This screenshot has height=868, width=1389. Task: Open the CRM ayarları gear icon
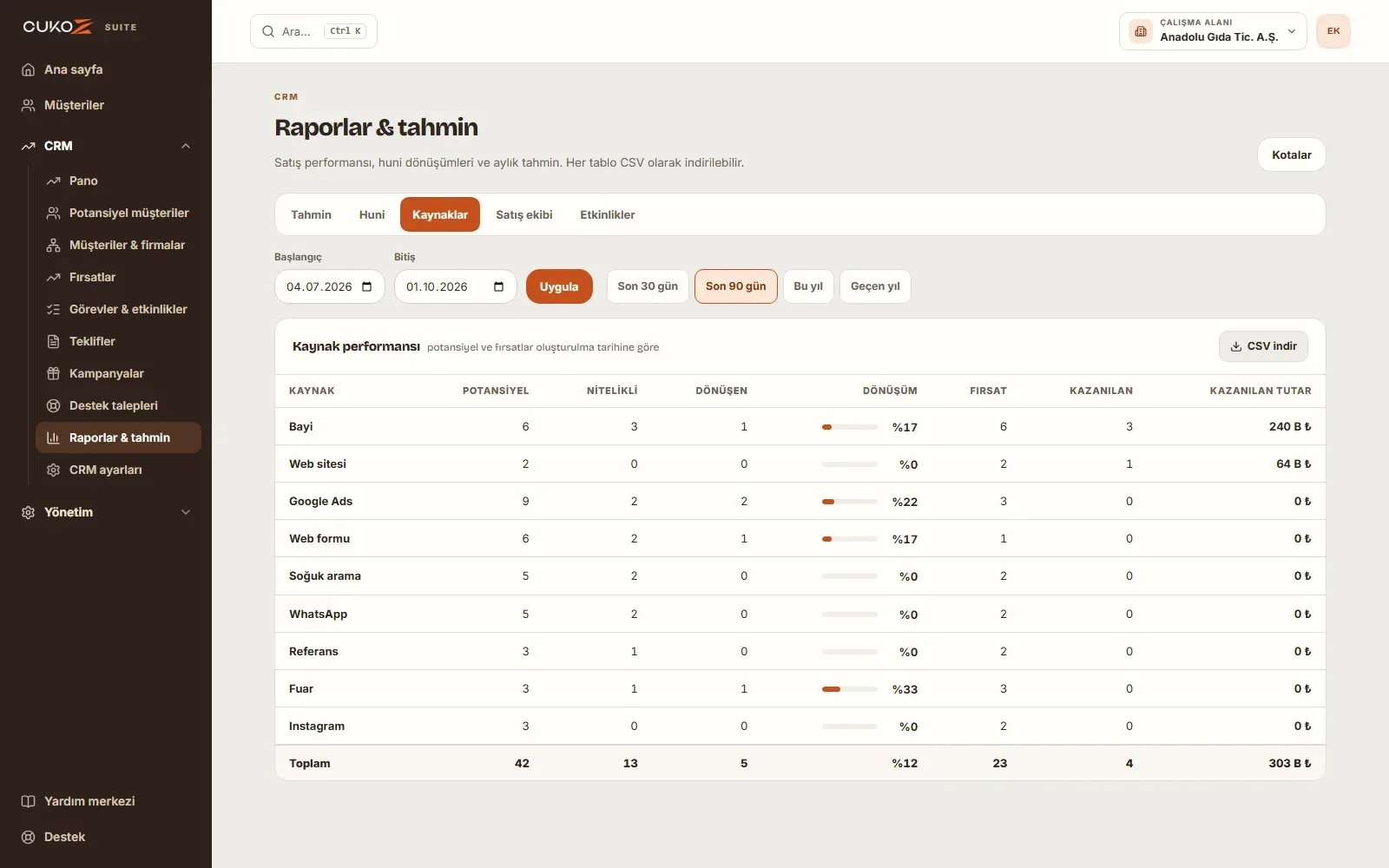click(53, 470)
